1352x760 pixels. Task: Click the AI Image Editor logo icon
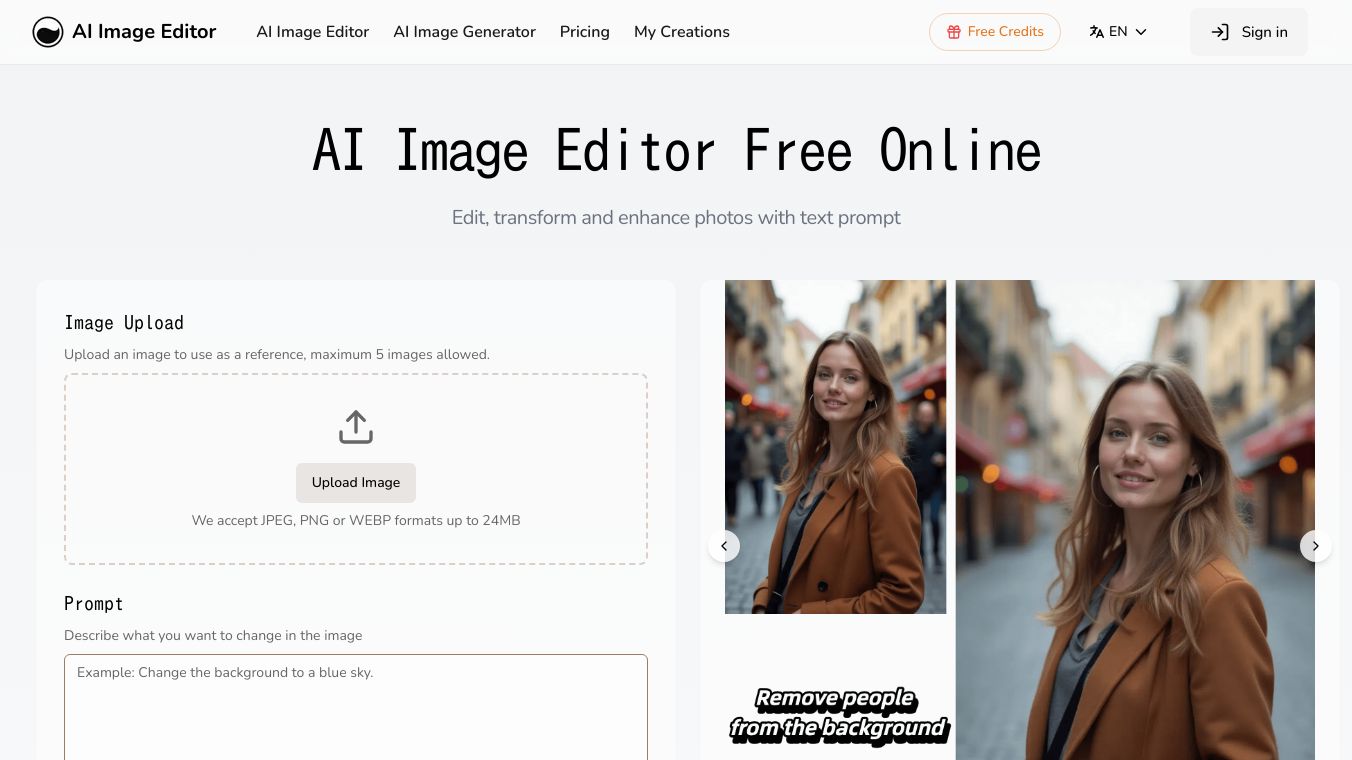pyautogui.click(x=48, y=32)
